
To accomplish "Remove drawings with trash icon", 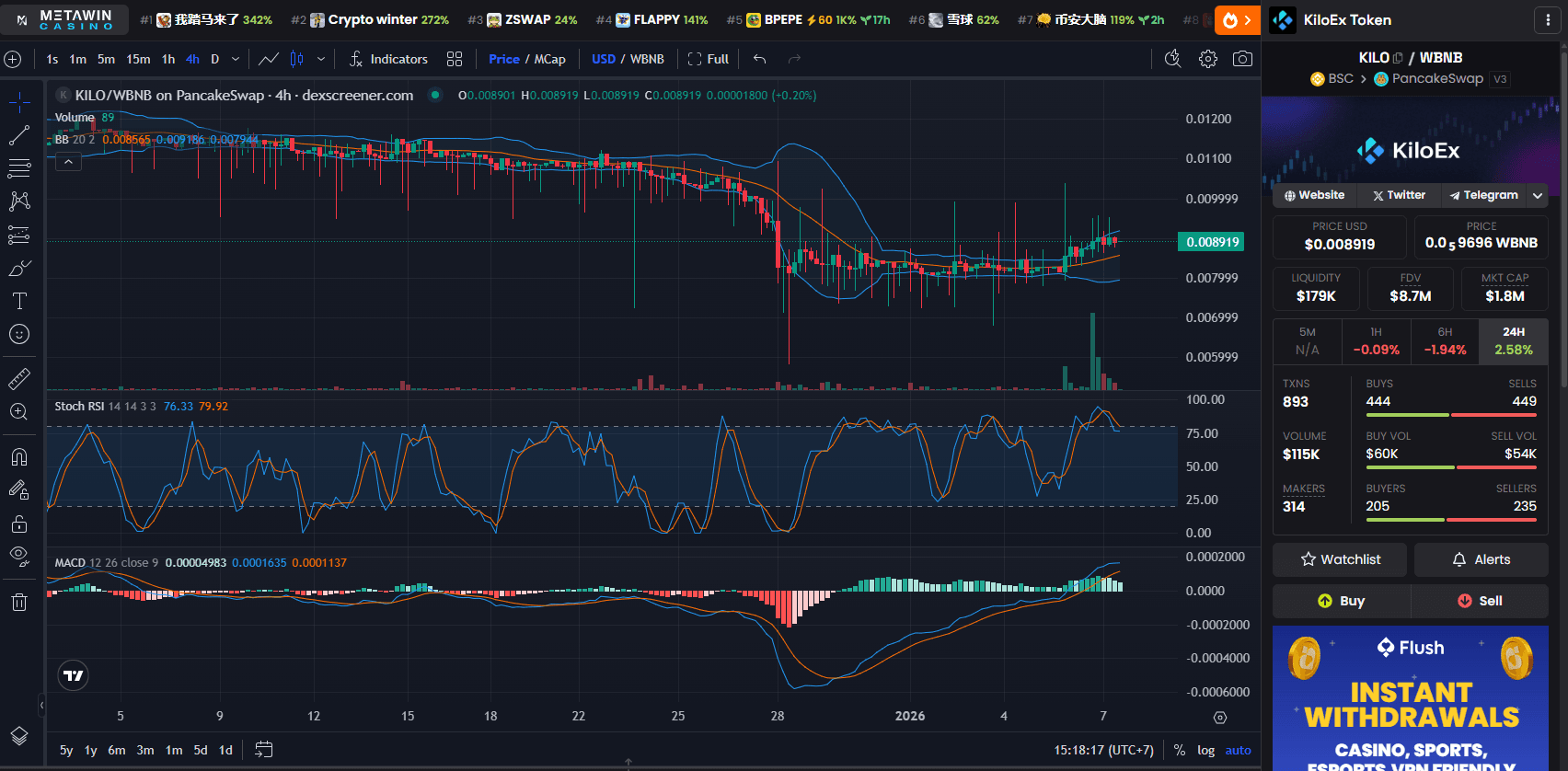I will 19,602.
